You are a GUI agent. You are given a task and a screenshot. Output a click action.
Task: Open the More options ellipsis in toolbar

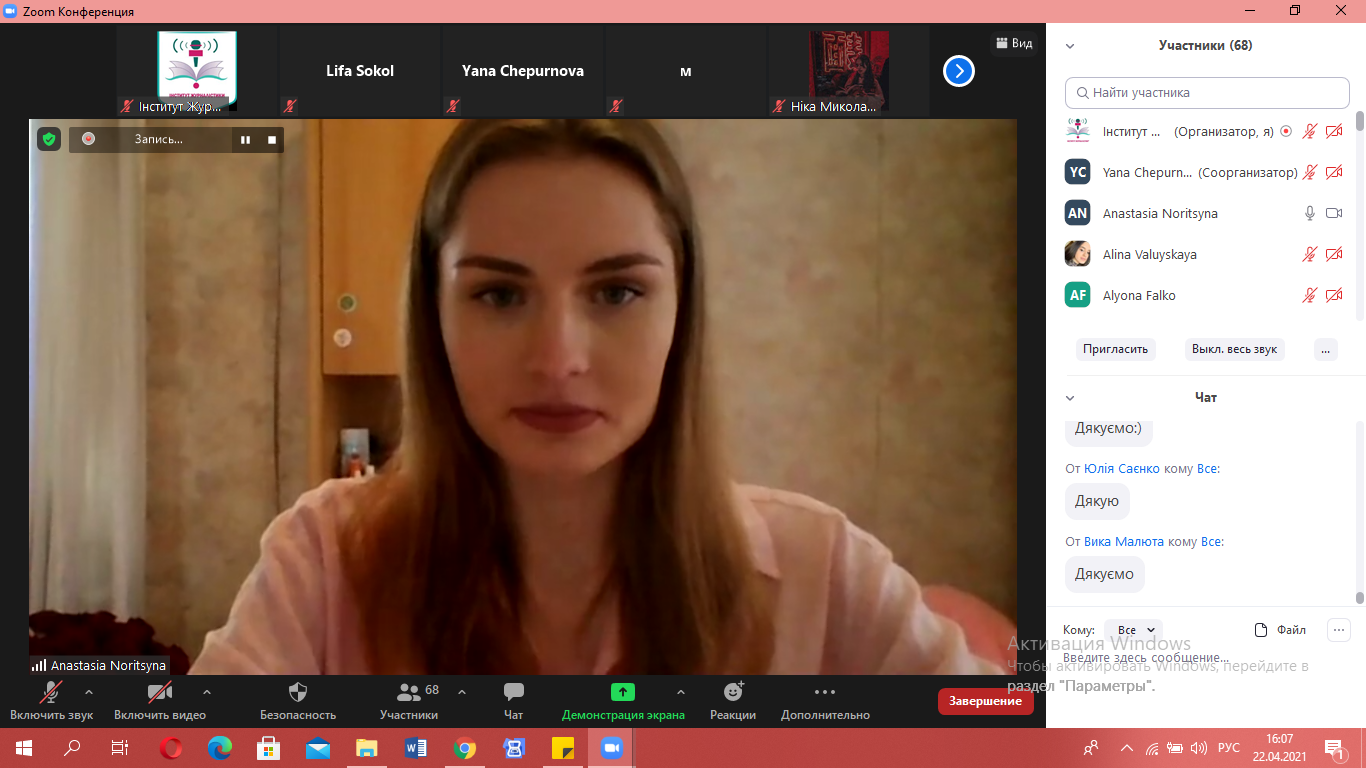pos(824,692)
